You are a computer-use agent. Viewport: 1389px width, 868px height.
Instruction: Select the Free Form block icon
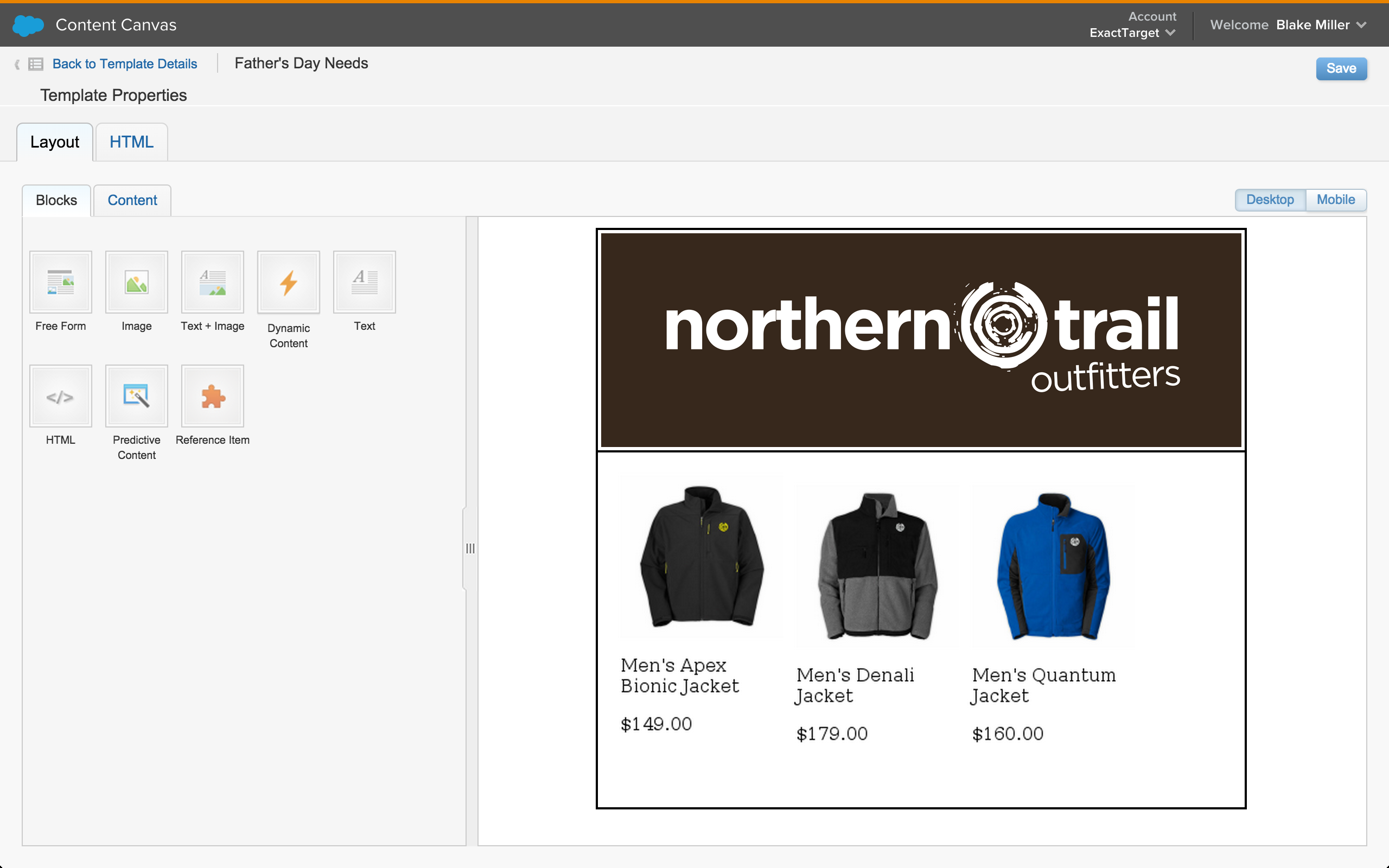pos(61,282)
